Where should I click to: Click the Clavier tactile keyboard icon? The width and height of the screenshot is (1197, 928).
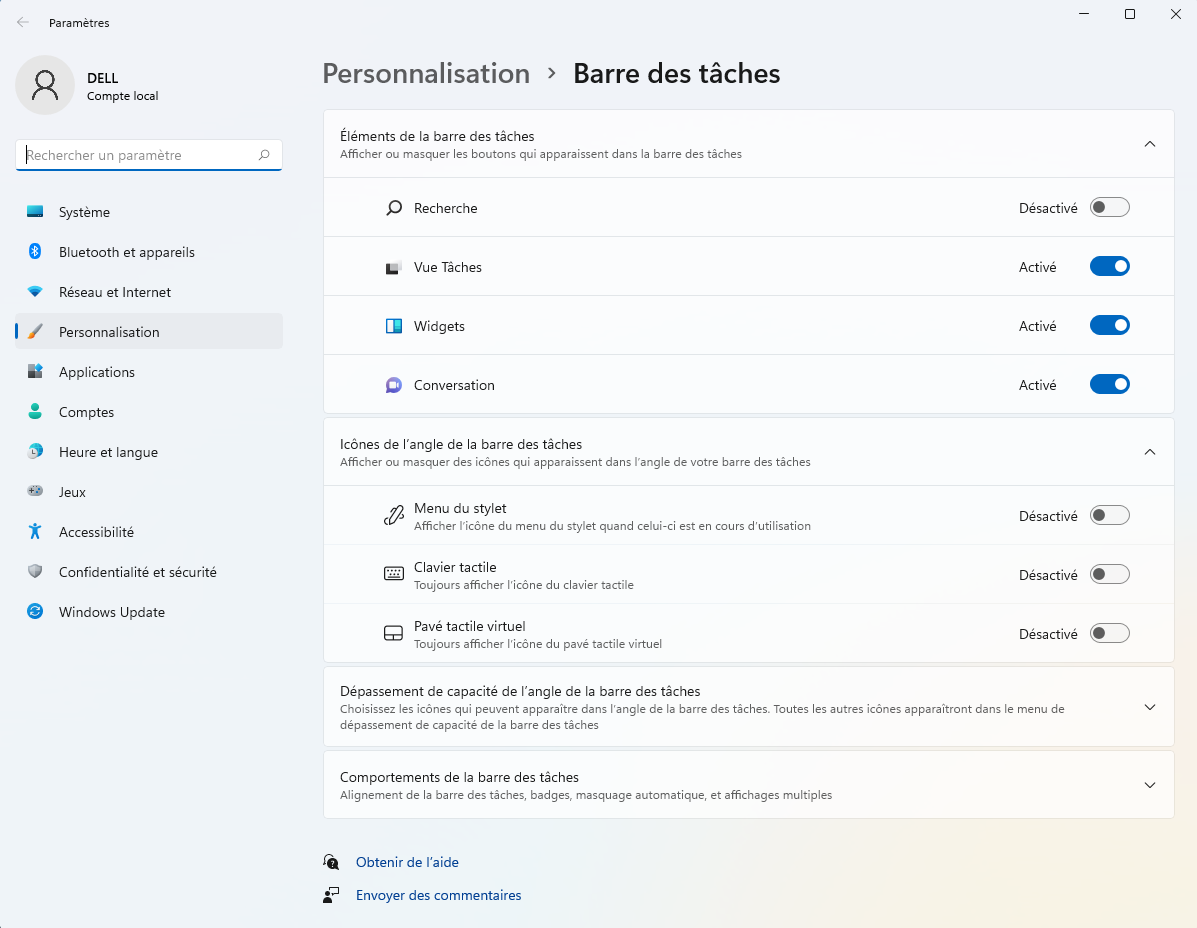point(394,574)
